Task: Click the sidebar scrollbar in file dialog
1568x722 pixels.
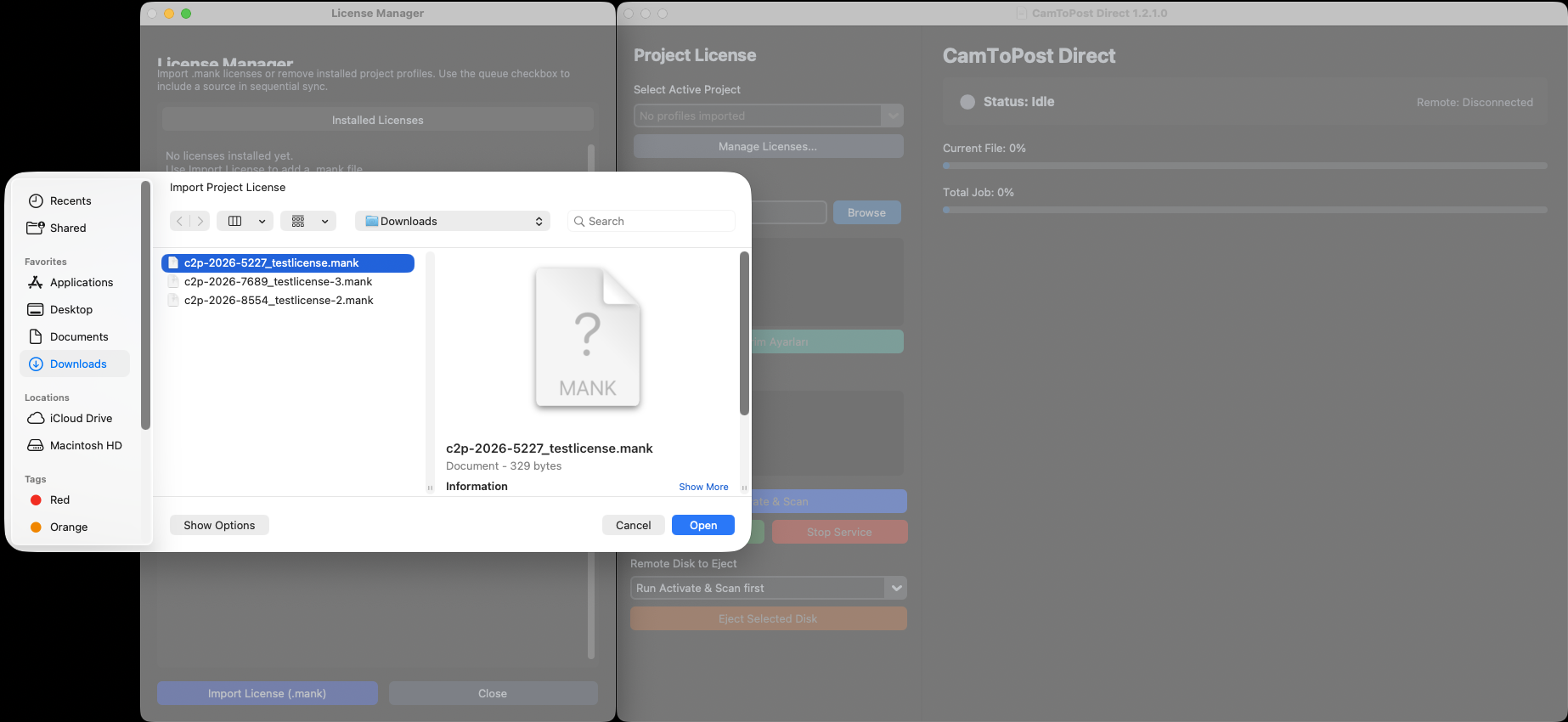Action: [x=145, y=306]
